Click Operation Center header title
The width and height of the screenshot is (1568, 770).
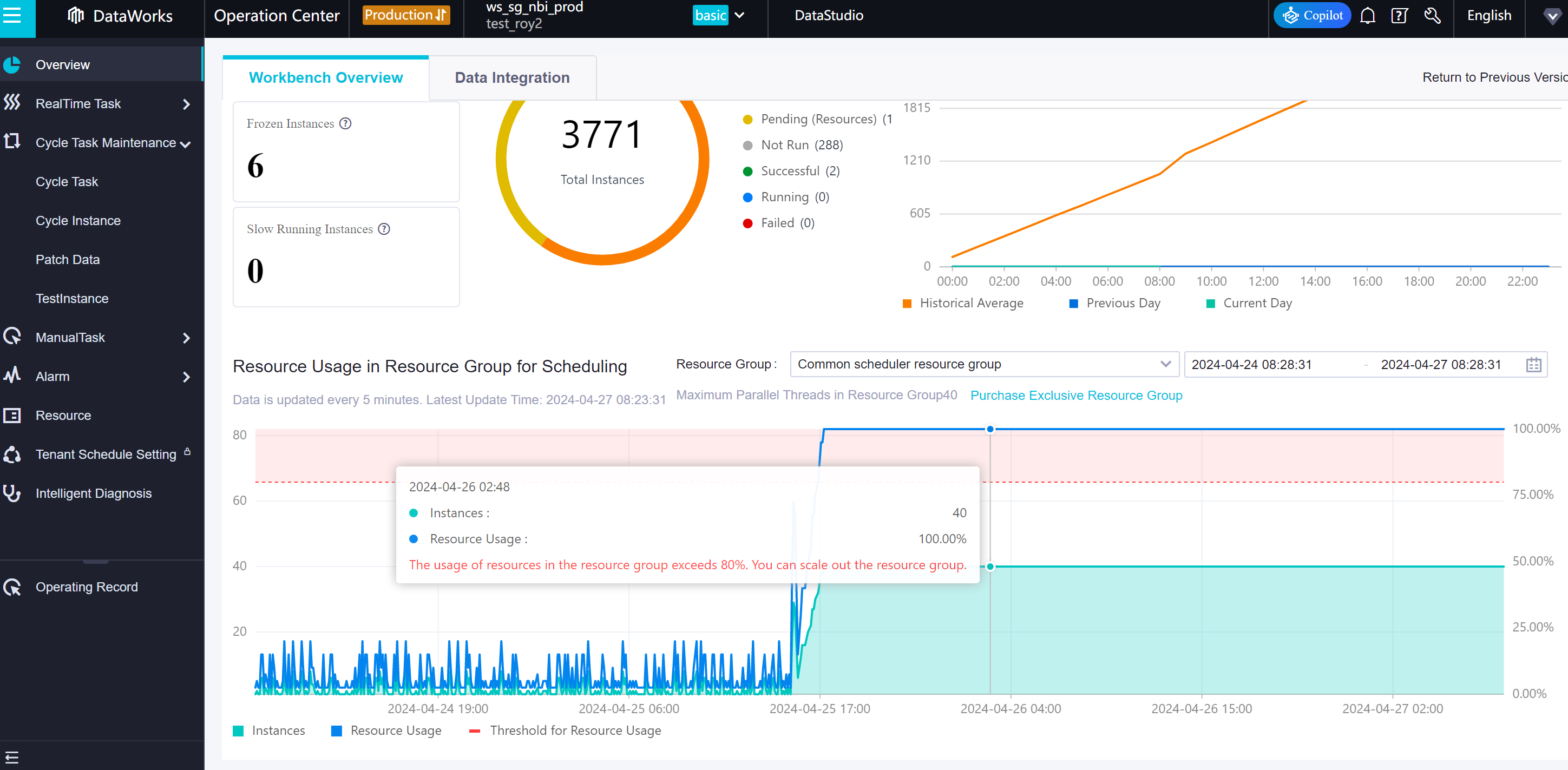click(x=277, y=15)
